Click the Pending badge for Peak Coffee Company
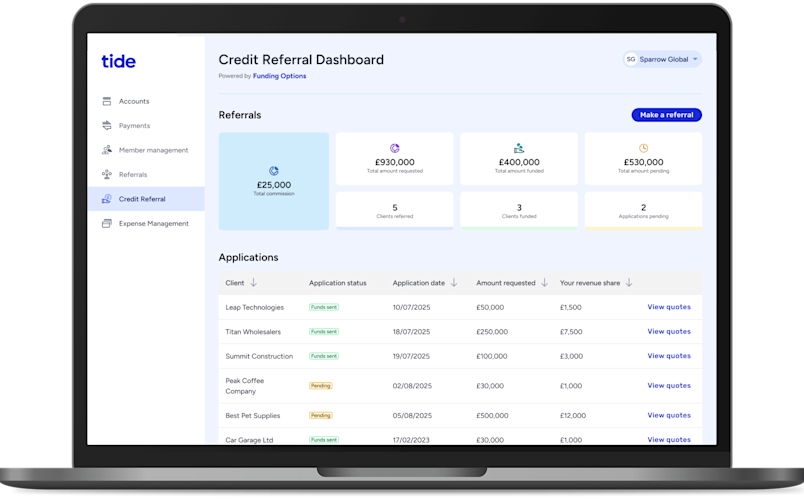804x501 pixels. [x=320, y=386]
